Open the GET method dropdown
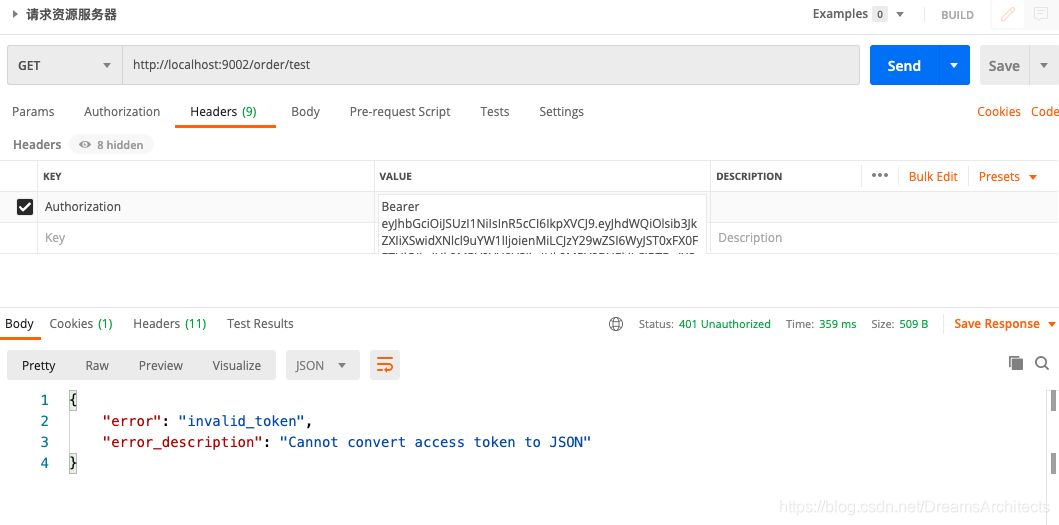1059x525 pixels. tap(65, 66)
